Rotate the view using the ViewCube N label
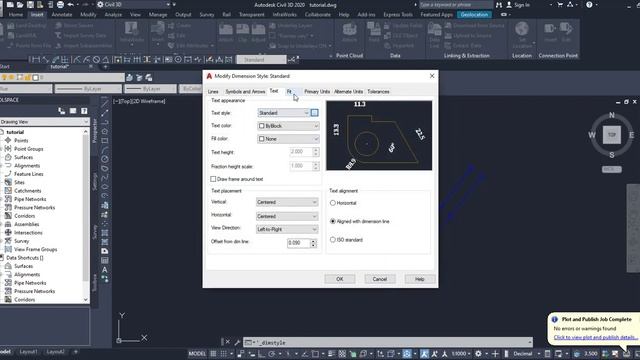The image size is (640, 360). point(611,115)
